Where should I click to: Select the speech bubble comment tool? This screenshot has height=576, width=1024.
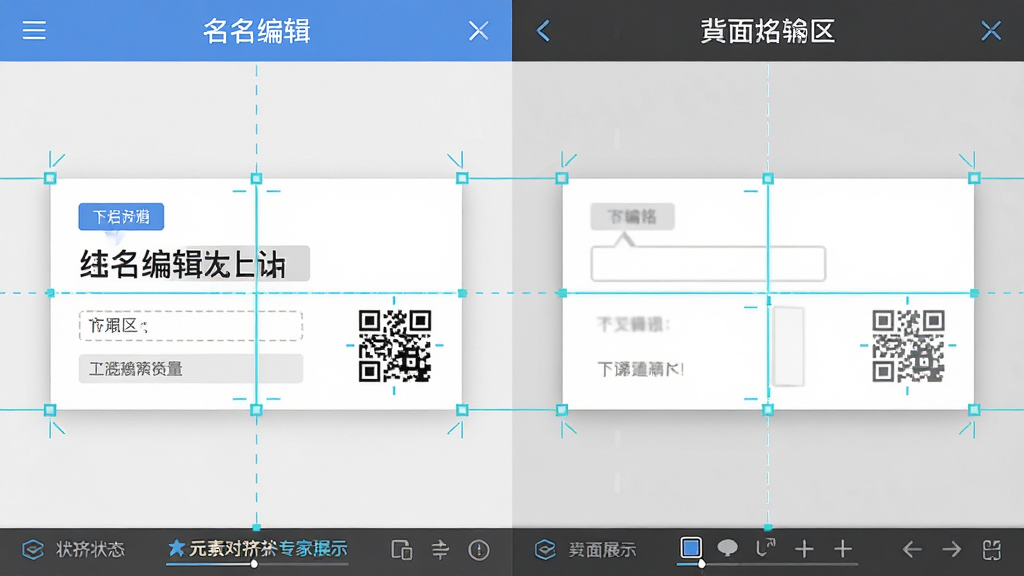[727, 549]
